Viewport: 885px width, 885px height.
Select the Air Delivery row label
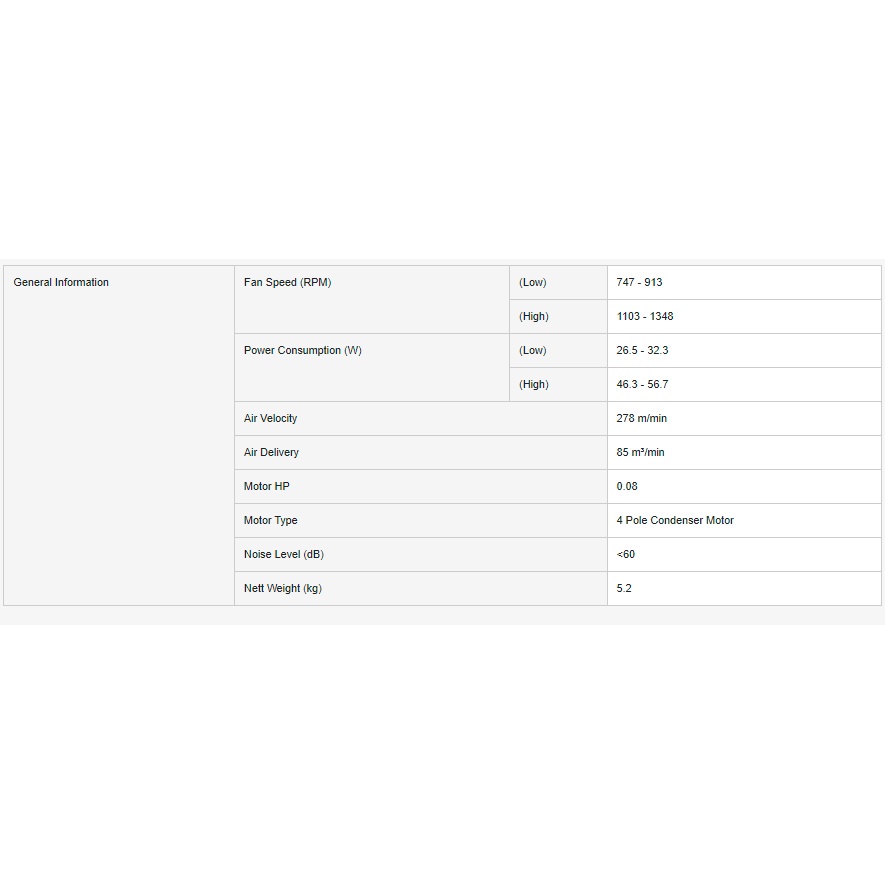271,453
